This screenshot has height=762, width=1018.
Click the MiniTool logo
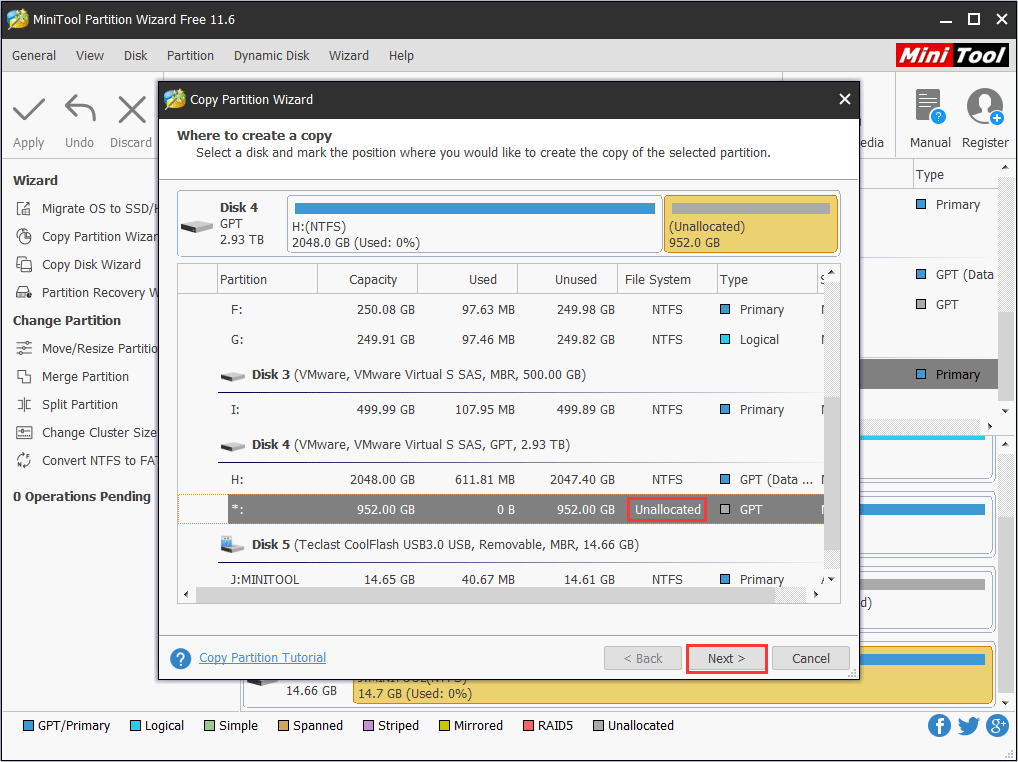coord(952,55)
